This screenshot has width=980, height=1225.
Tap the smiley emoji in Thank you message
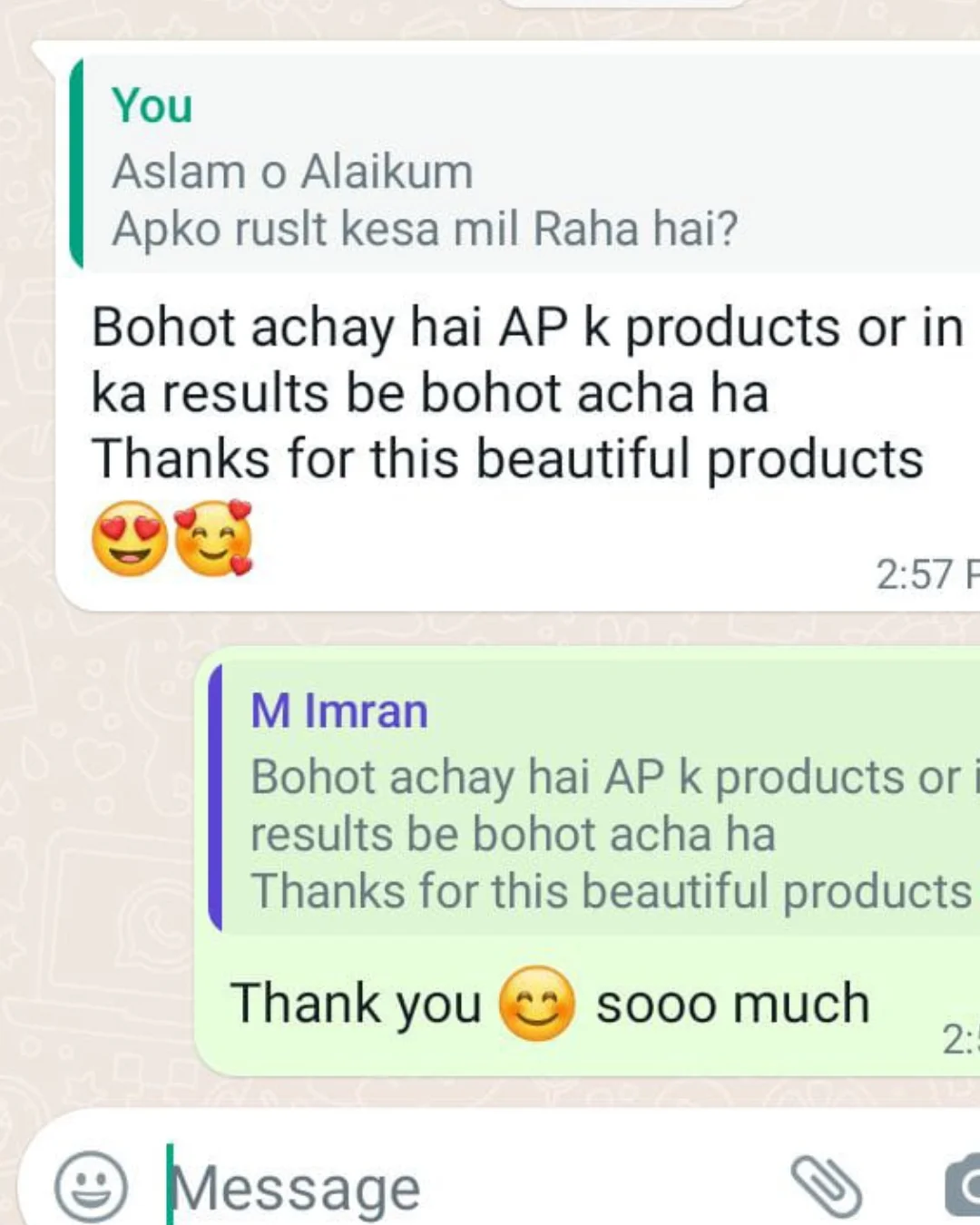pyautogui.click(x=537, y=1004)
